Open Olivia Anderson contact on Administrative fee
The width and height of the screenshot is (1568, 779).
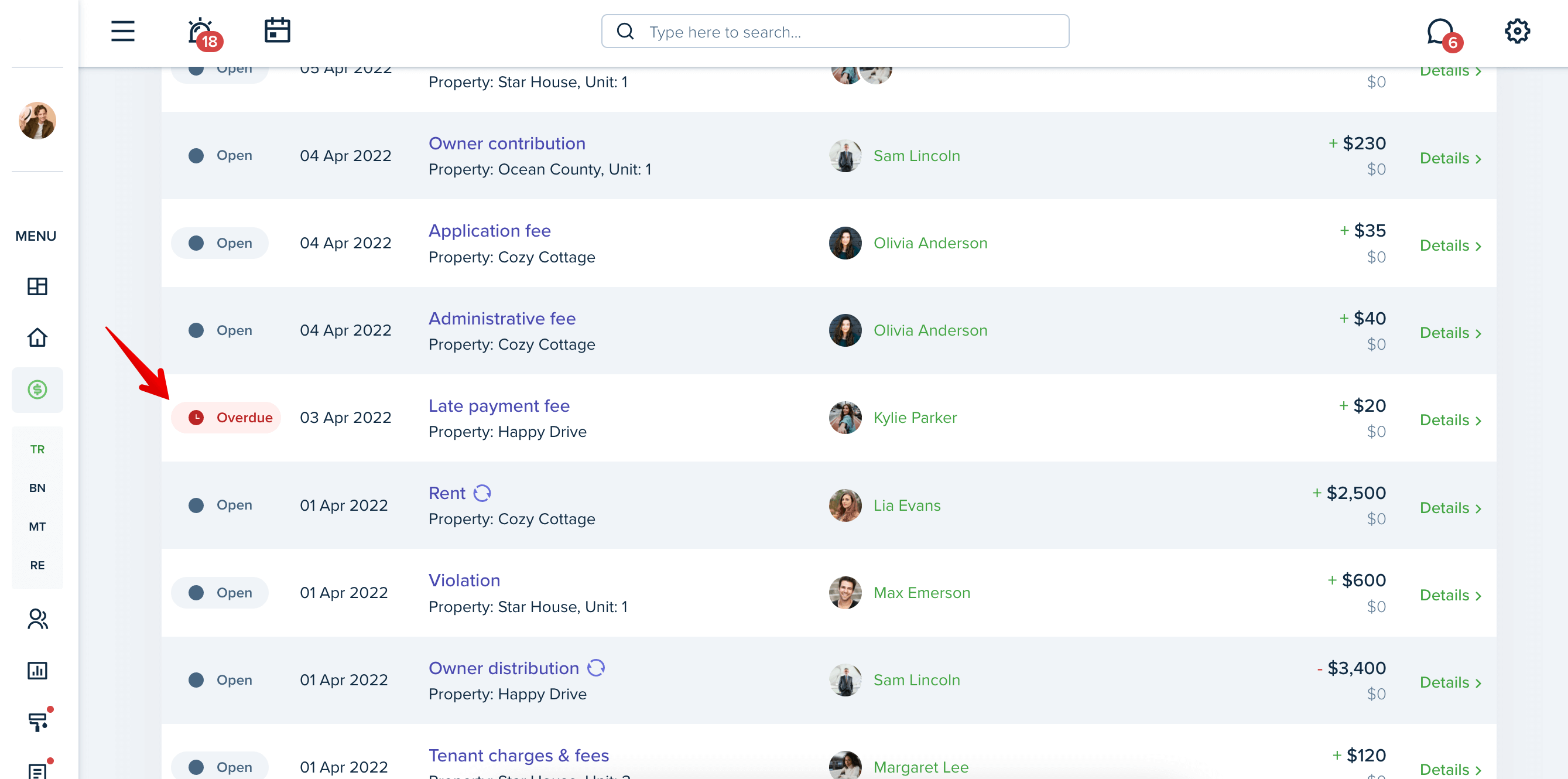pyautogui.click(x=930, y=330)
